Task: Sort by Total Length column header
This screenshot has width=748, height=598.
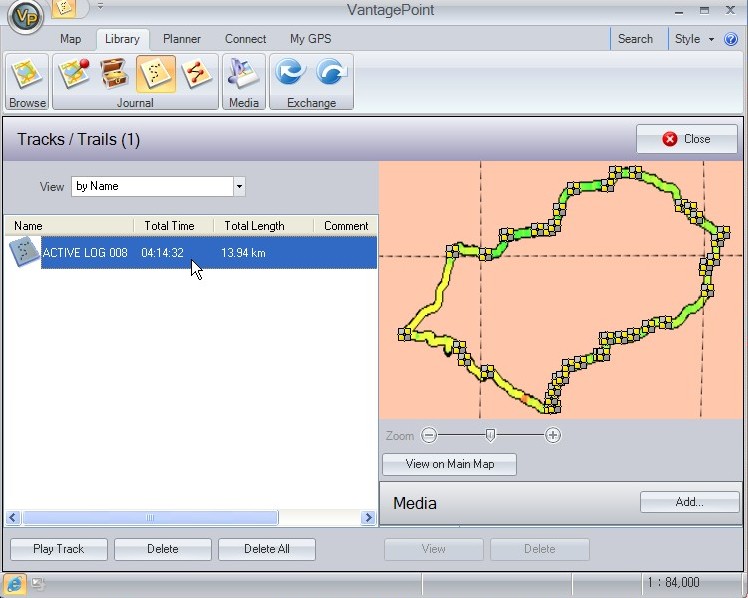Action: coord(263,226)
